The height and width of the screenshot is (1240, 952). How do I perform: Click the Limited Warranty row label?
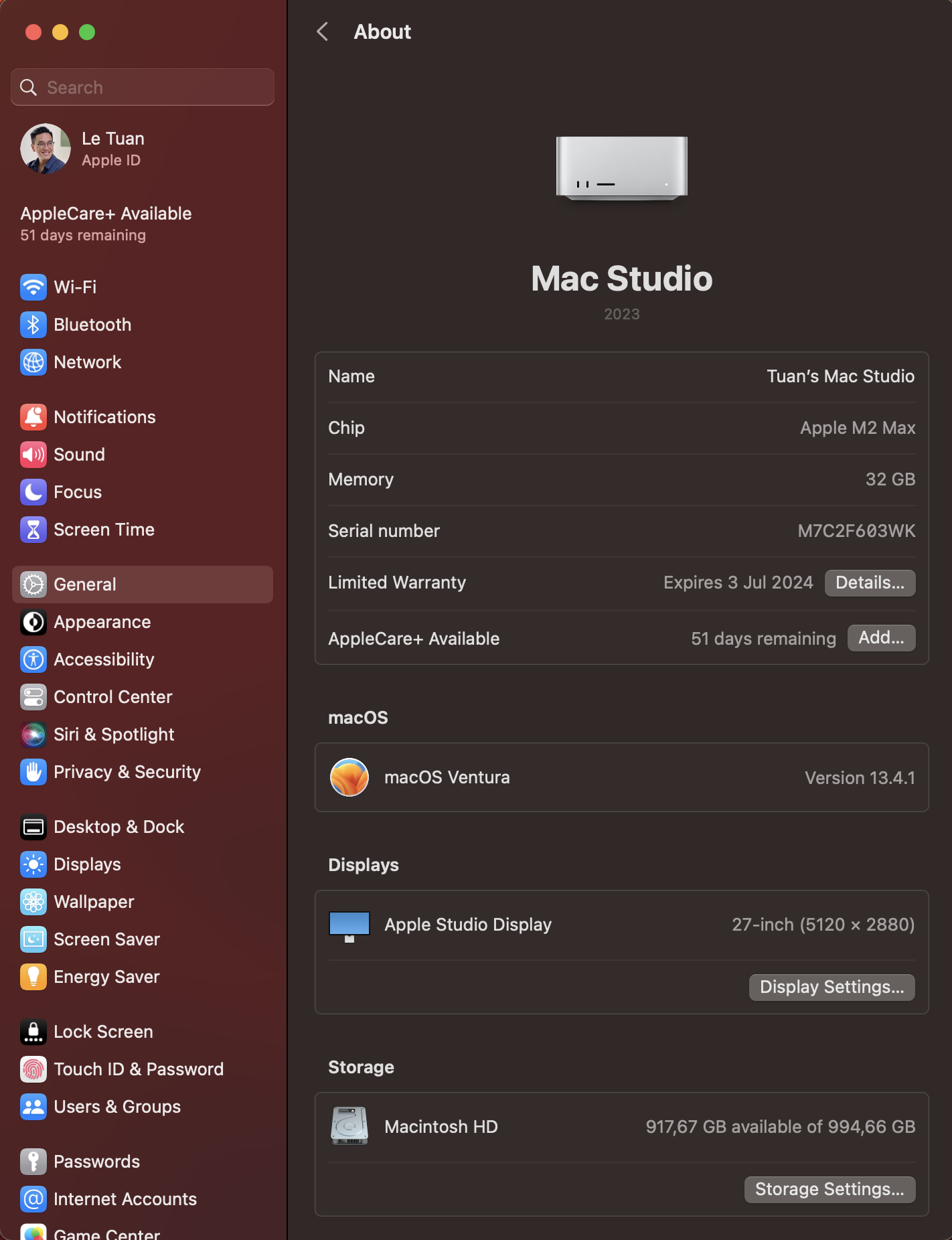click(397, 583)
